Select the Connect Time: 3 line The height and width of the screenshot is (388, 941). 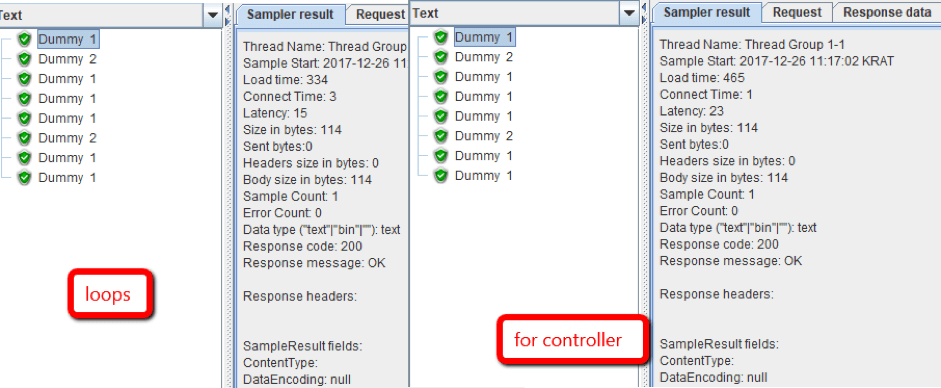290,96
